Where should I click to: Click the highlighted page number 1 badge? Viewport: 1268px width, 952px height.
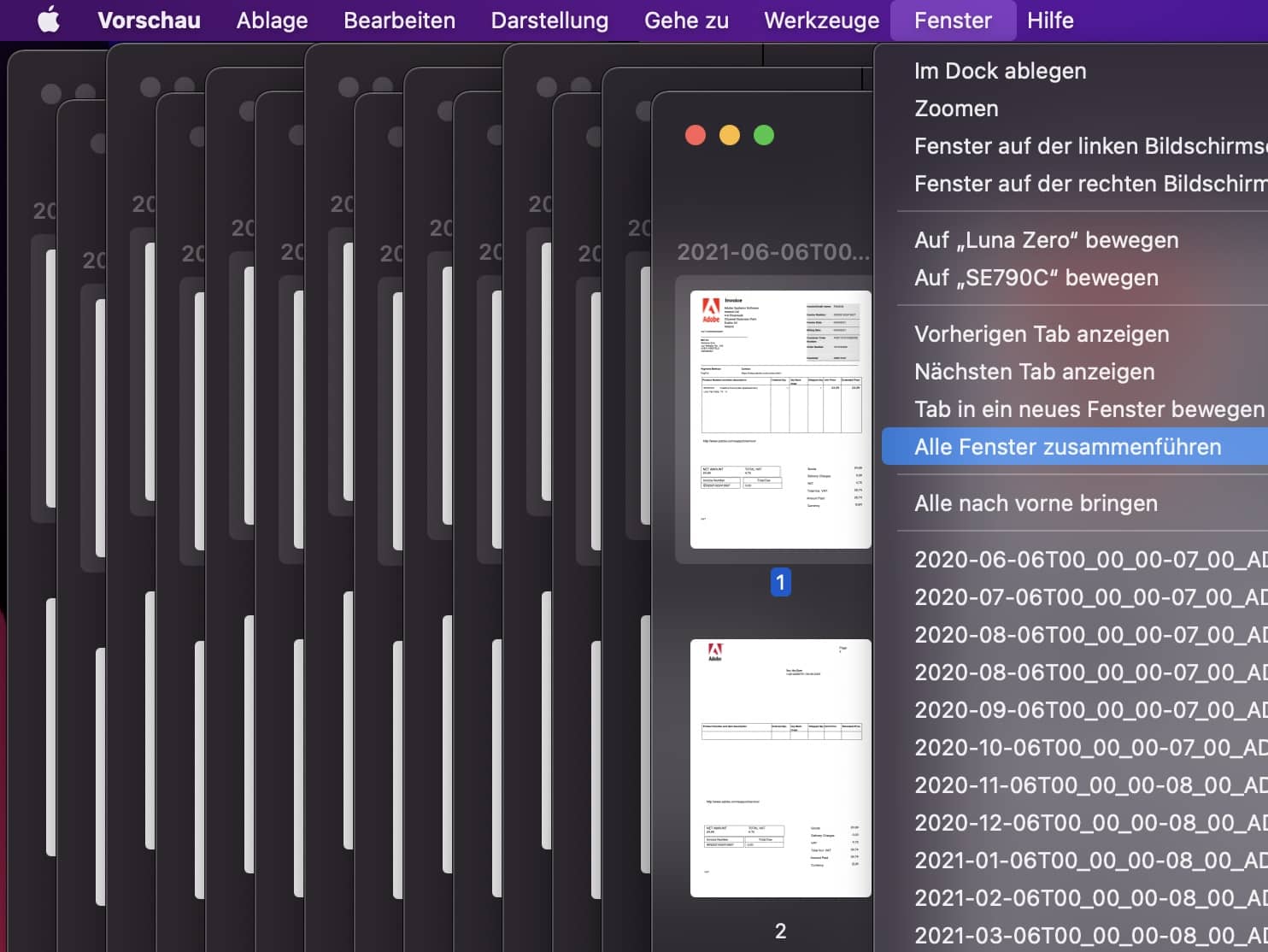[780, 582]
